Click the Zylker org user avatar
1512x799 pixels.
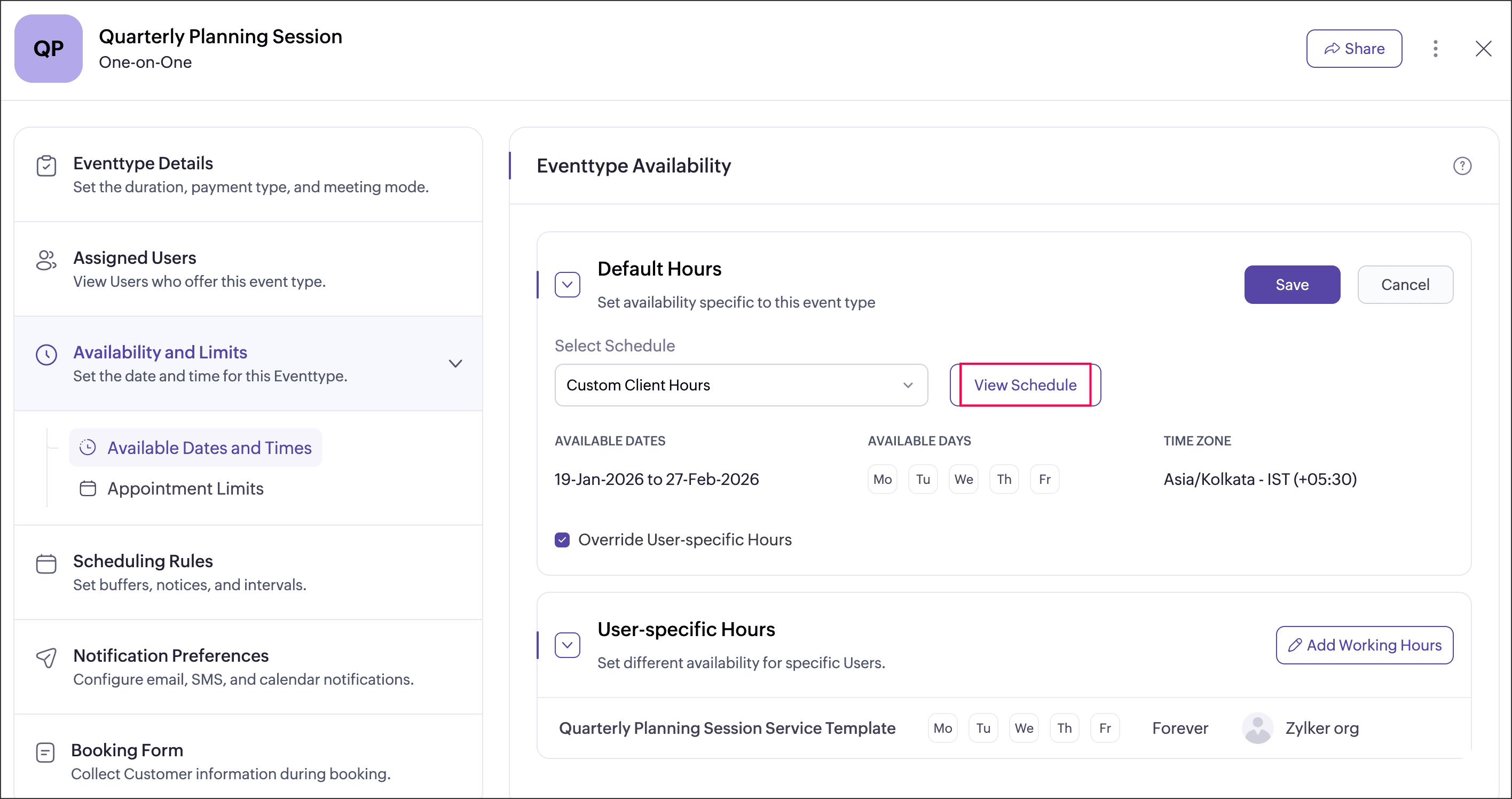coord(1257,728)
